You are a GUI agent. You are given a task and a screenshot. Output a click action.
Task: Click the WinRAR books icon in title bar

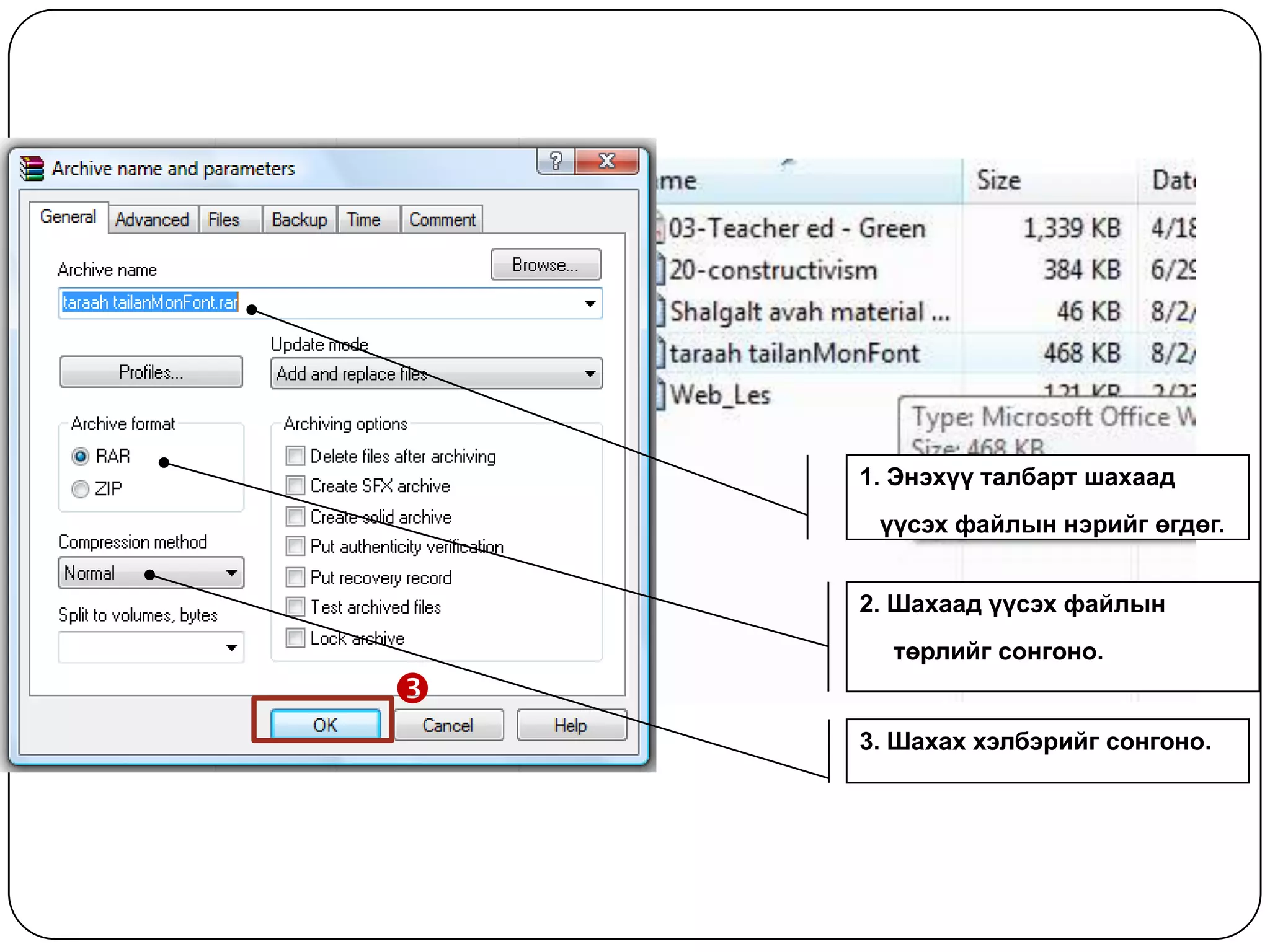tap(32, 168)
